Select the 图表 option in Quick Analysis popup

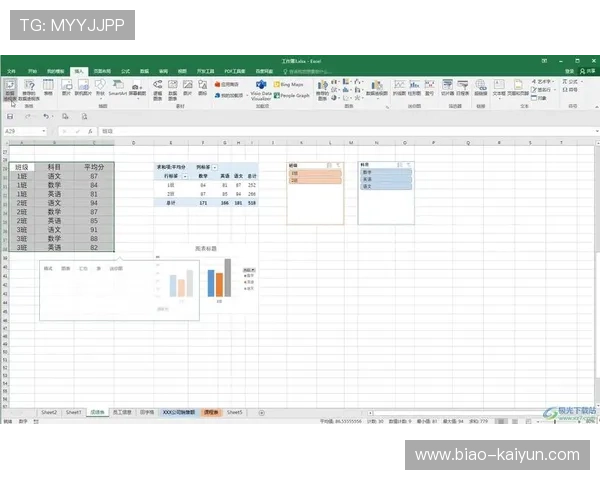coord(66,268)
